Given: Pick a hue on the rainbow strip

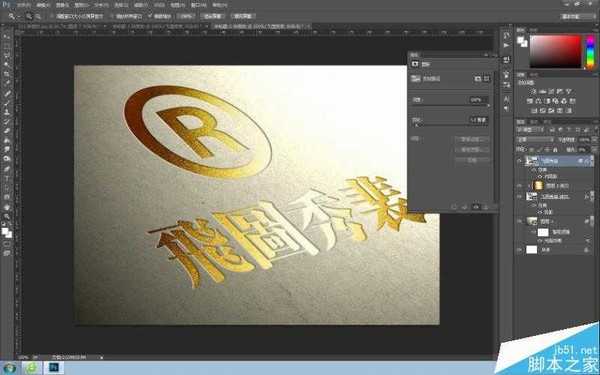Looking at the screenshot, I should click(590, 52).
